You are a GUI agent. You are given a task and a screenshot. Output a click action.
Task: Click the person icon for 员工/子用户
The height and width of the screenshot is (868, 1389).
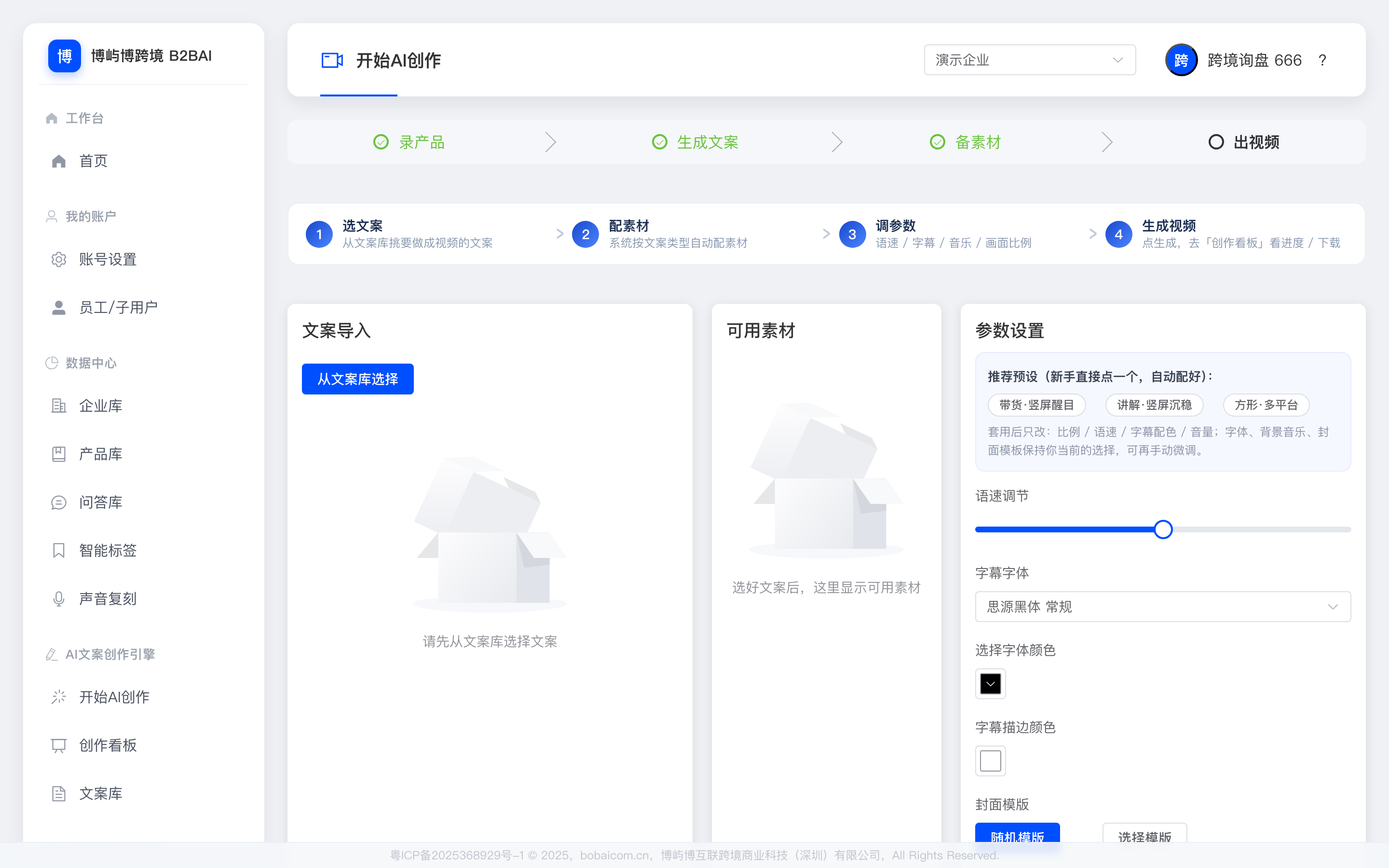pos(58,308)
